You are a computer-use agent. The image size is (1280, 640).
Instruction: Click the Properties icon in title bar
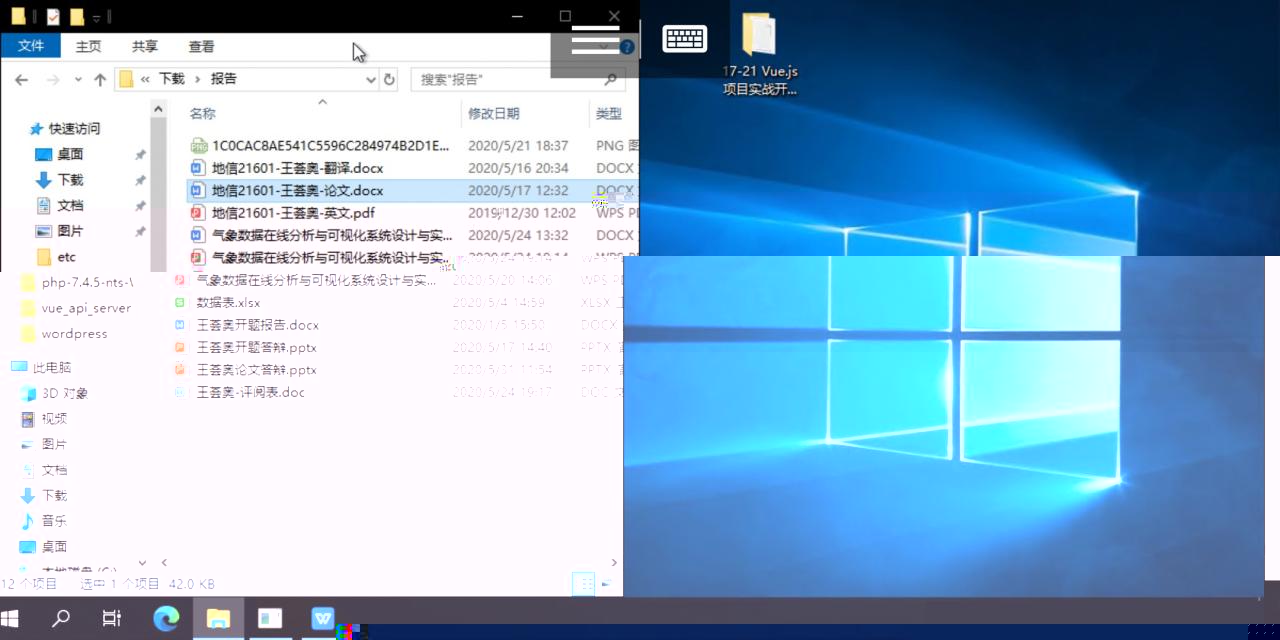point(53,16)
